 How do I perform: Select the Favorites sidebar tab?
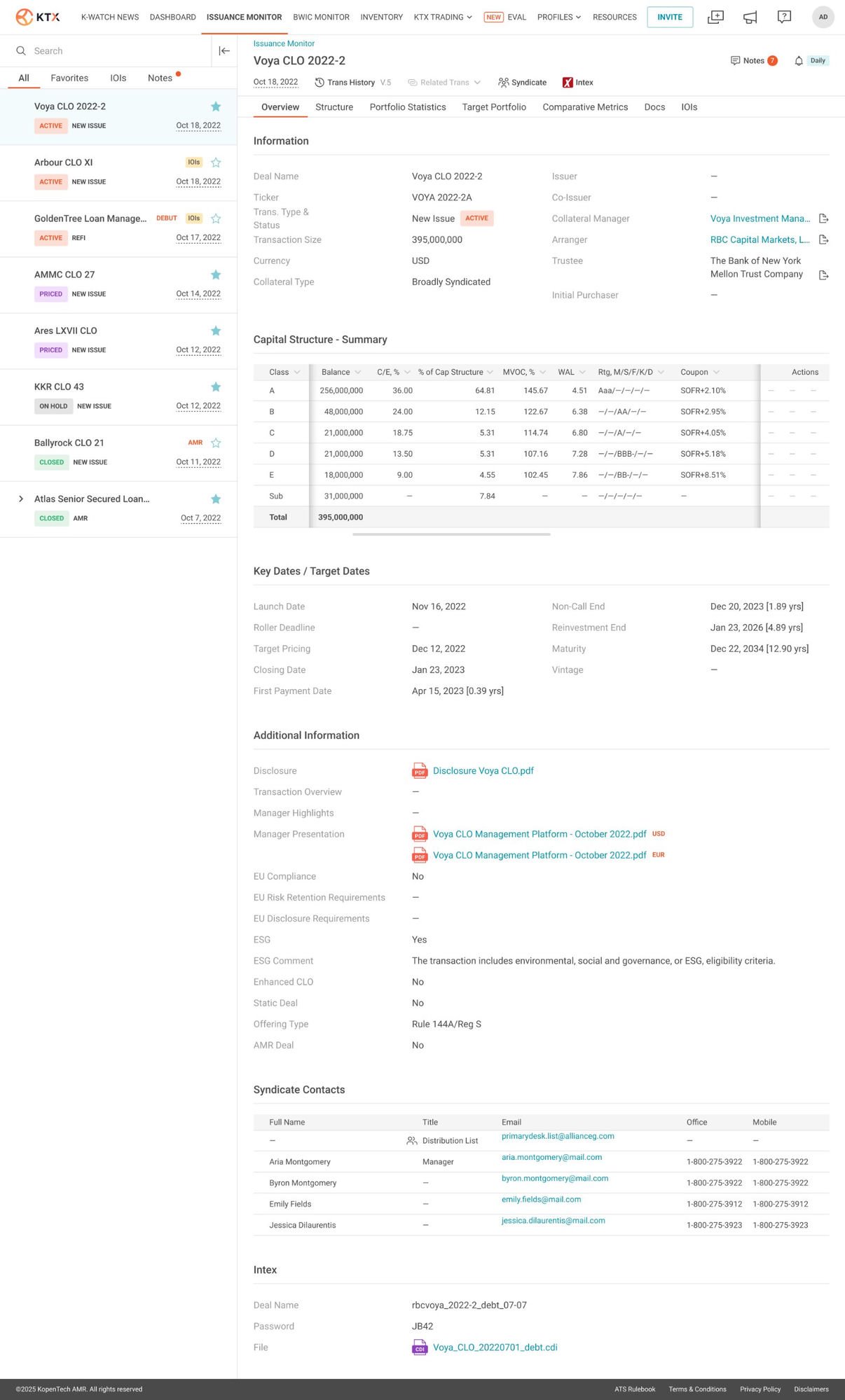[x=69, y=78]
